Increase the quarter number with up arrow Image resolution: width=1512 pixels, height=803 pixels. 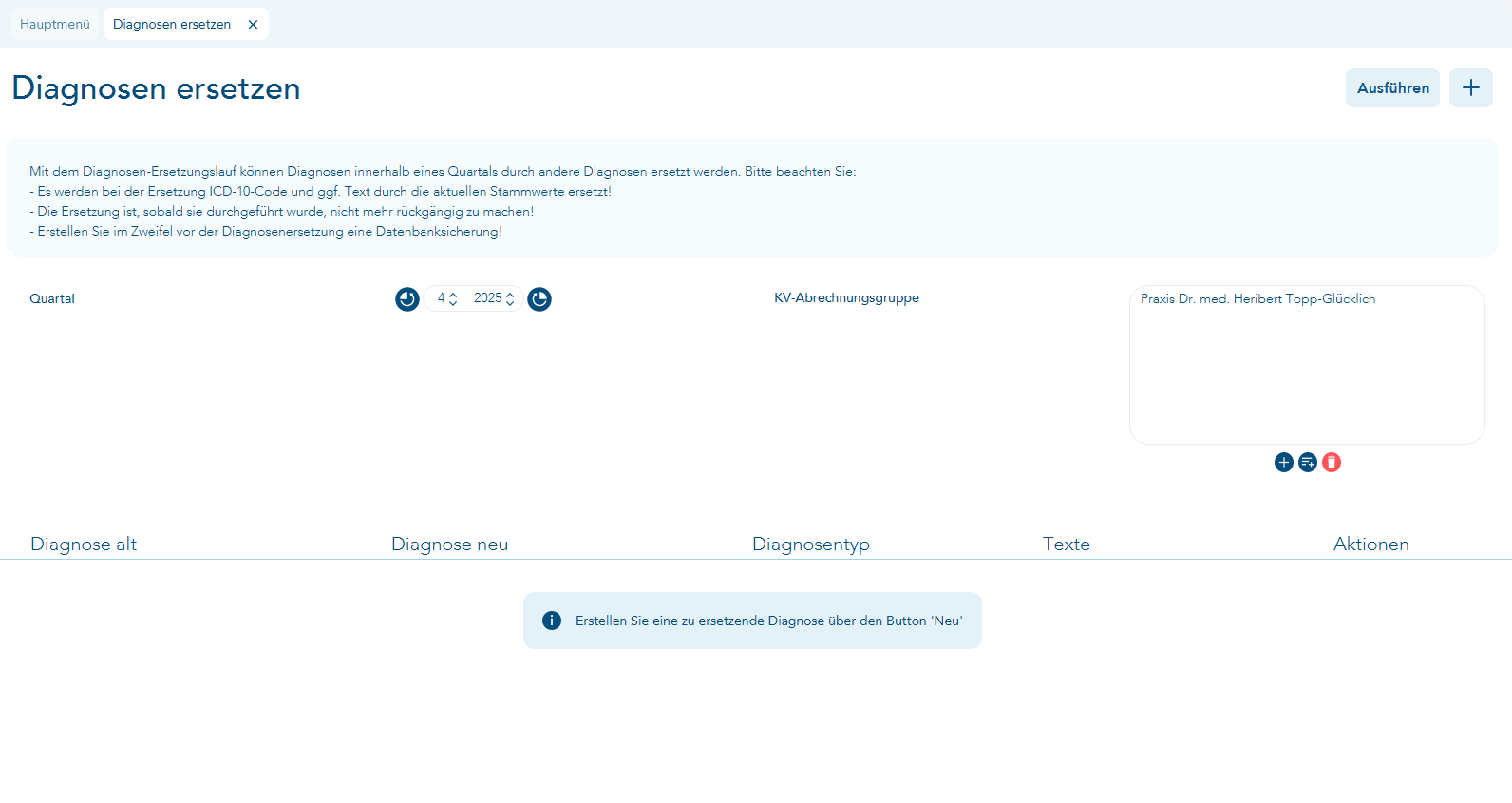pos(453,295)
